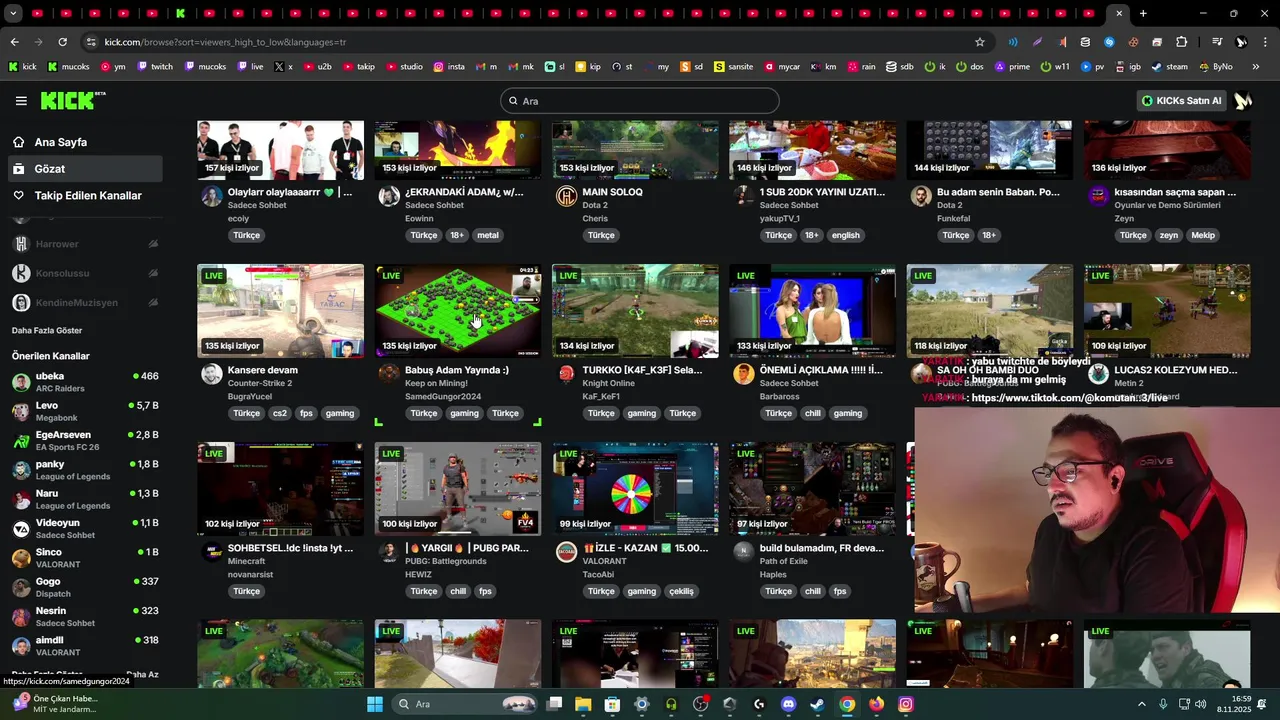Open the KendineMuzisyen followed channel

85,302
